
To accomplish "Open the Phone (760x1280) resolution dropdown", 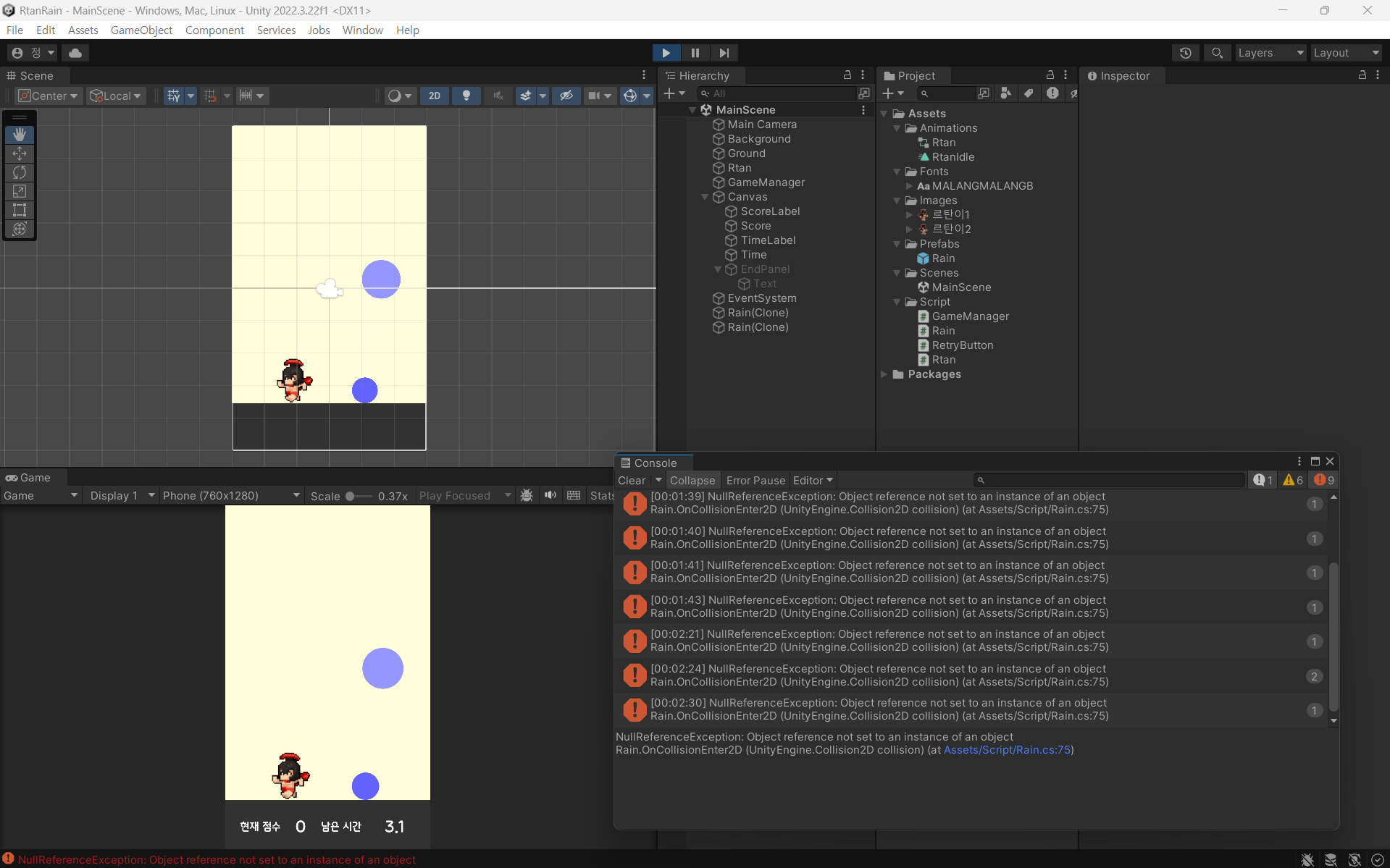I will (230, 495).
